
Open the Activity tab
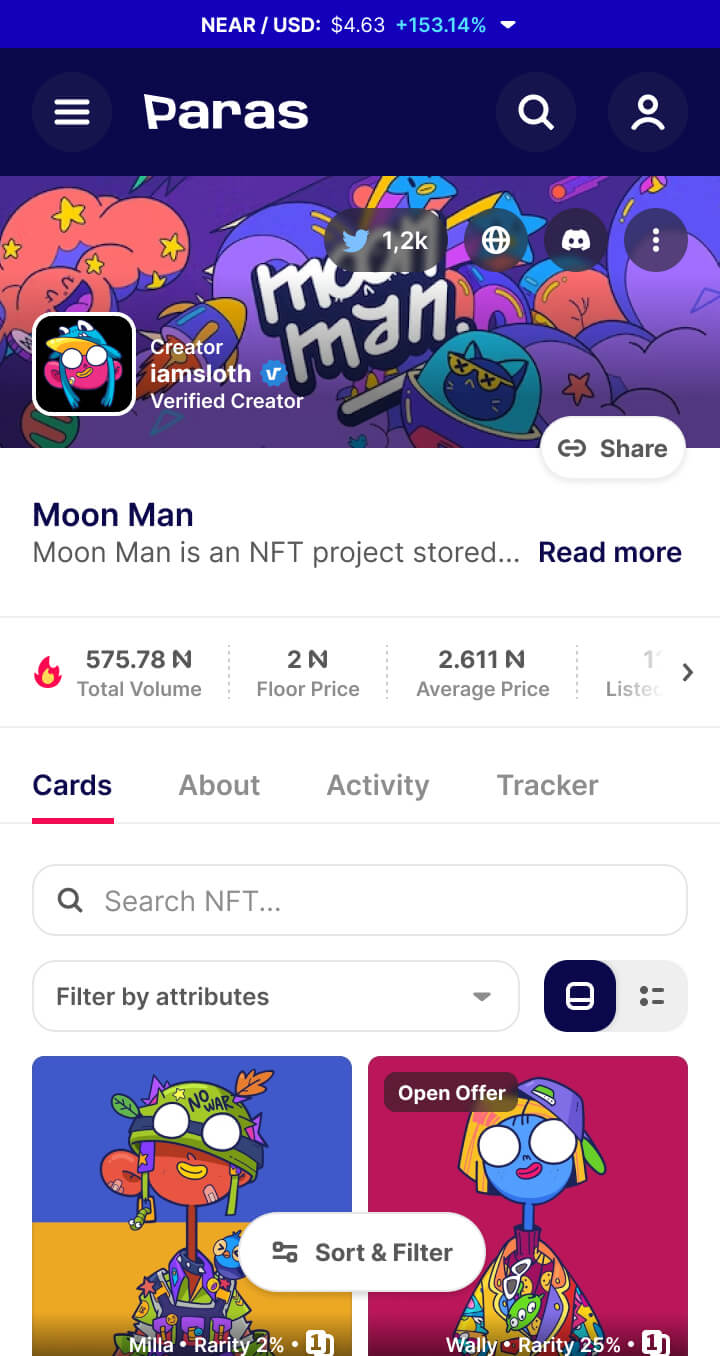(x=378, y=785)
